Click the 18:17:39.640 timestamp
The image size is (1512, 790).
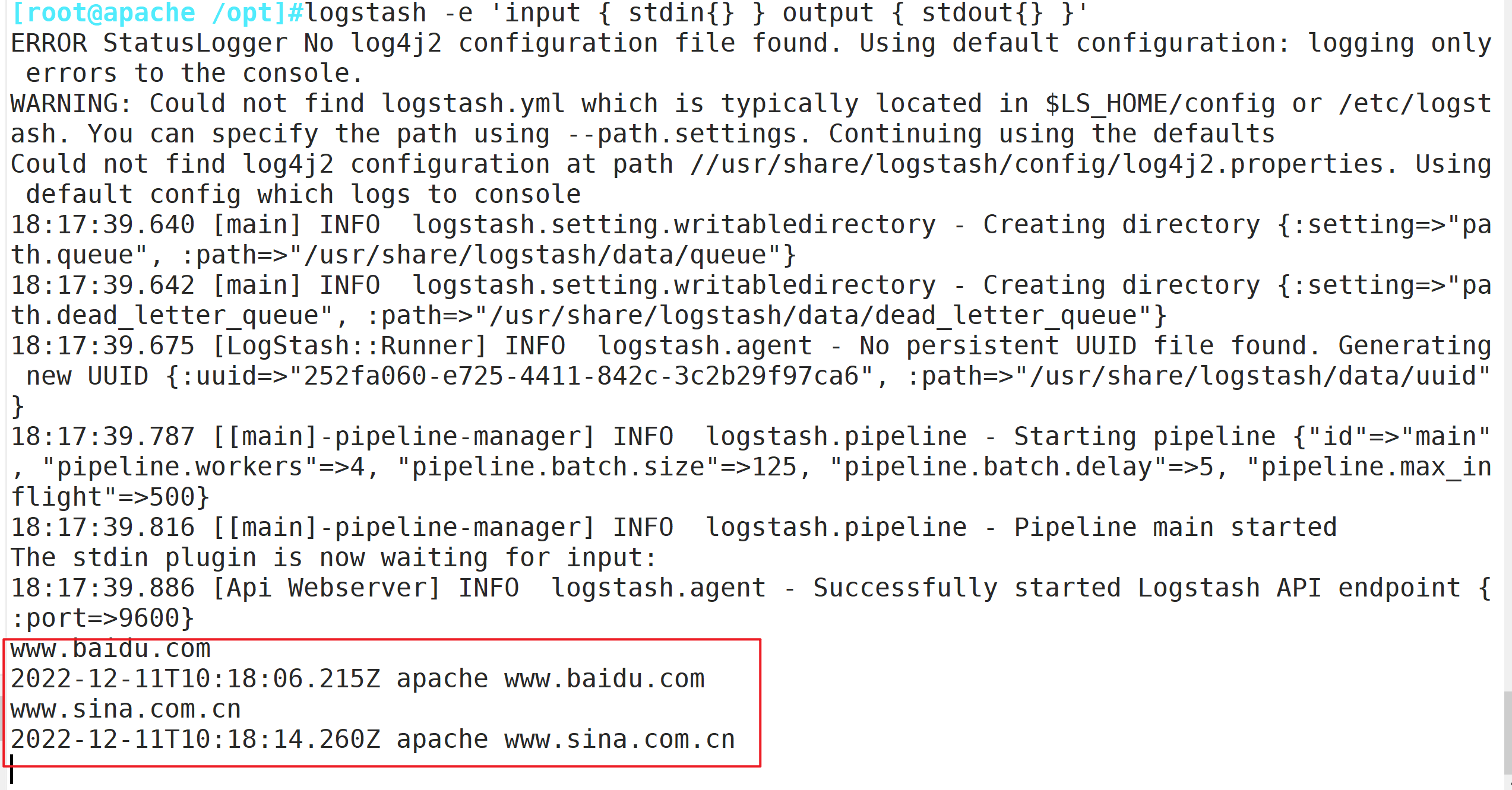tap(103, 225)
